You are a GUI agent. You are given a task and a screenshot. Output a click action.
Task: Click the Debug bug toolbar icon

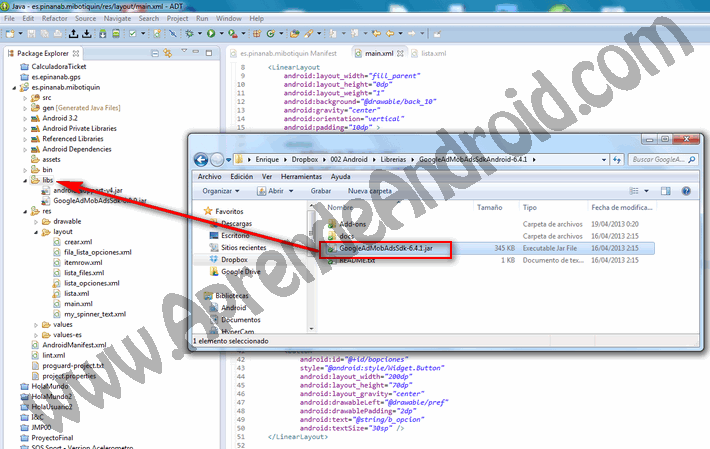tap(189, 33)
